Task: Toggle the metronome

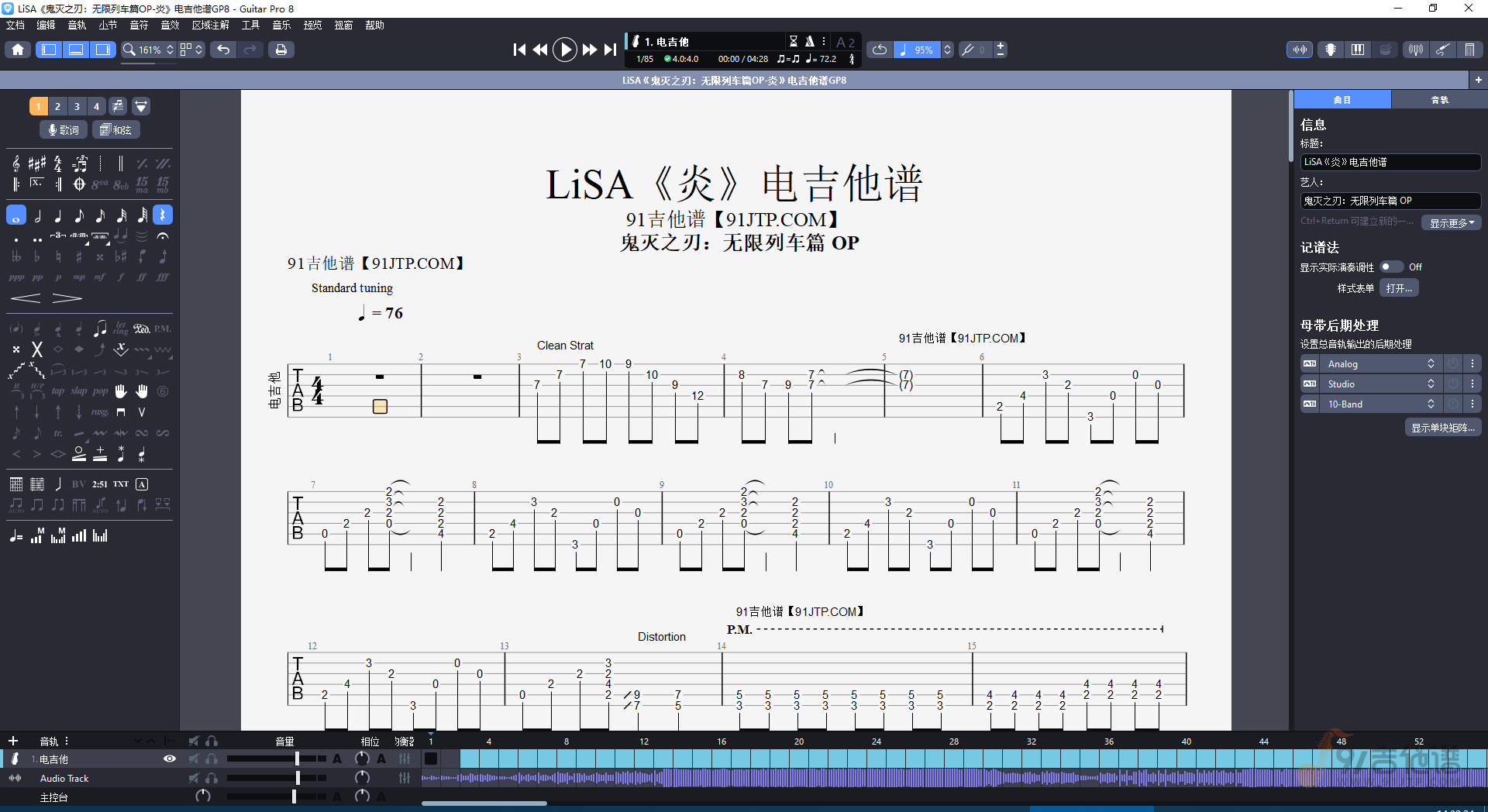Action: [x=809, y=41]
